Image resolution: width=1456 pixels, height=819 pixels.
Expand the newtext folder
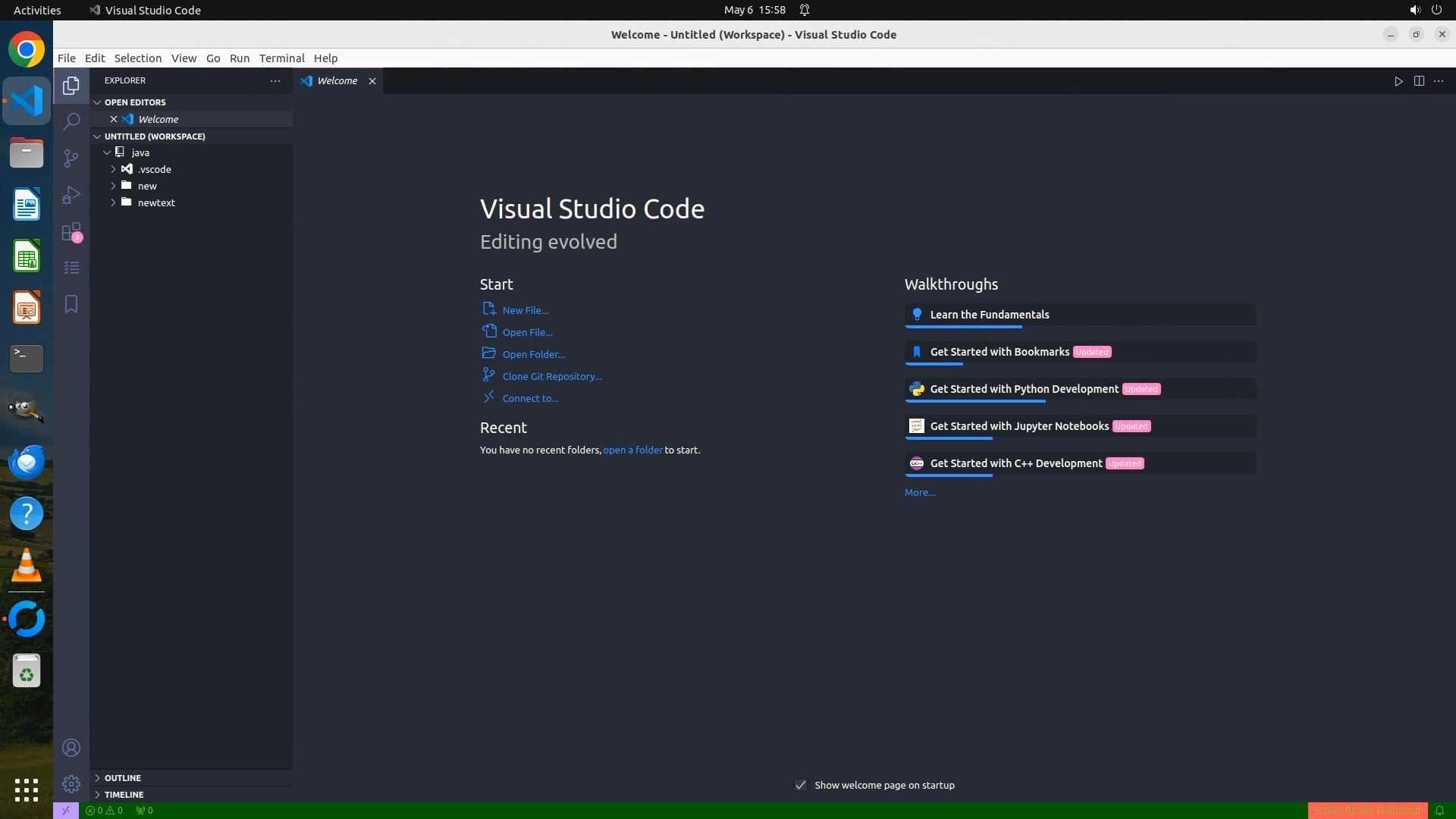tap(156, 202)
